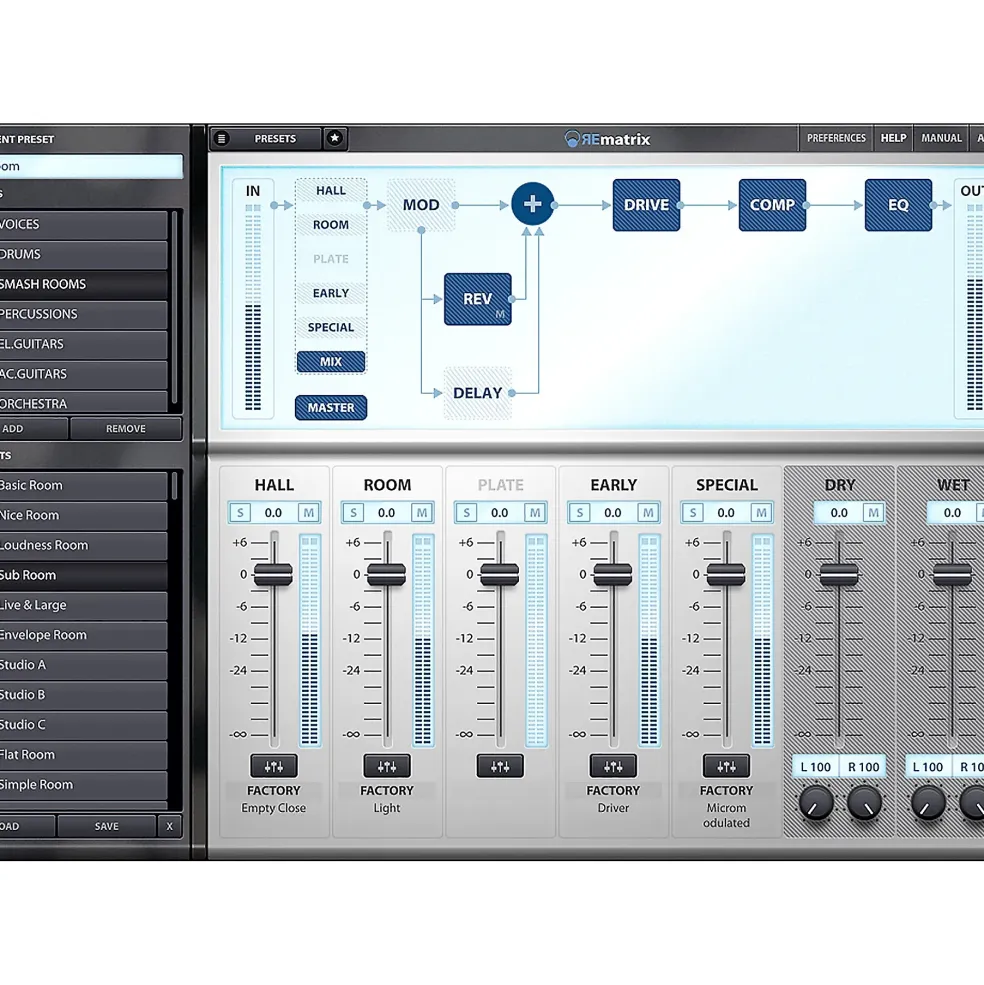The image size is (984, 985).
Task: Mute the ROOM channel
Action: 422,513
